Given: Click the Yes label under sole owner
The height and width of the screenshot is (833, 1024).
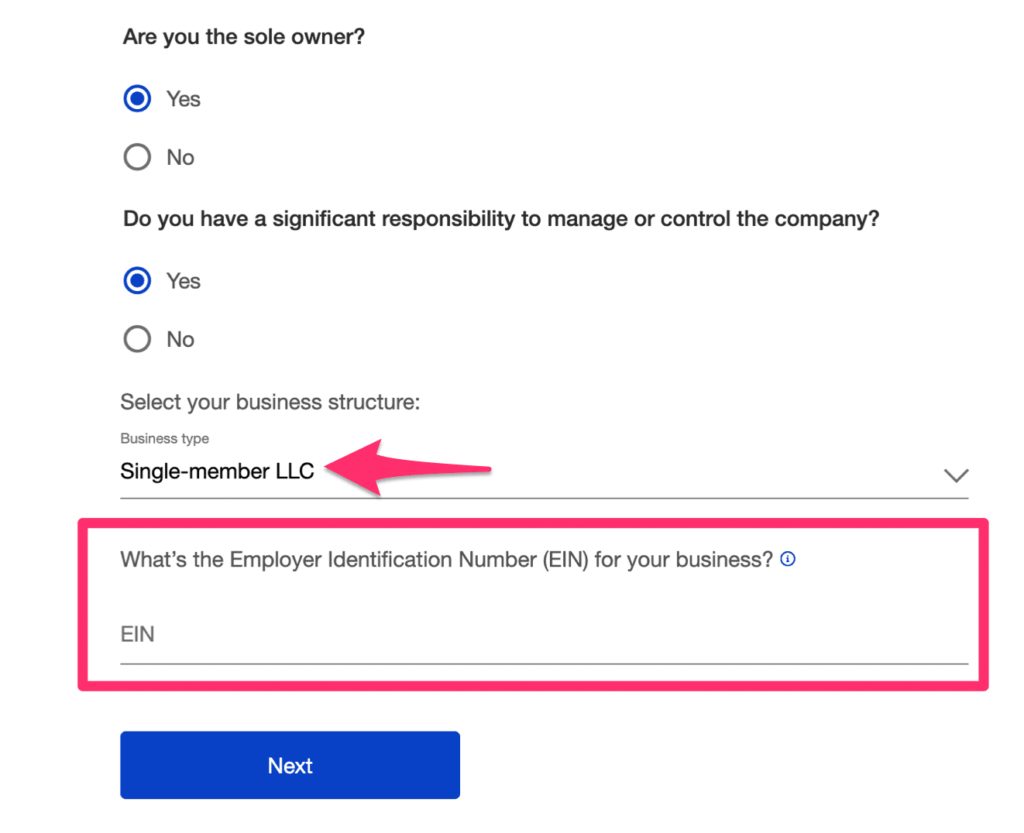Looking at the screenshot, I should pyautogui.click(x=183, y=99).
